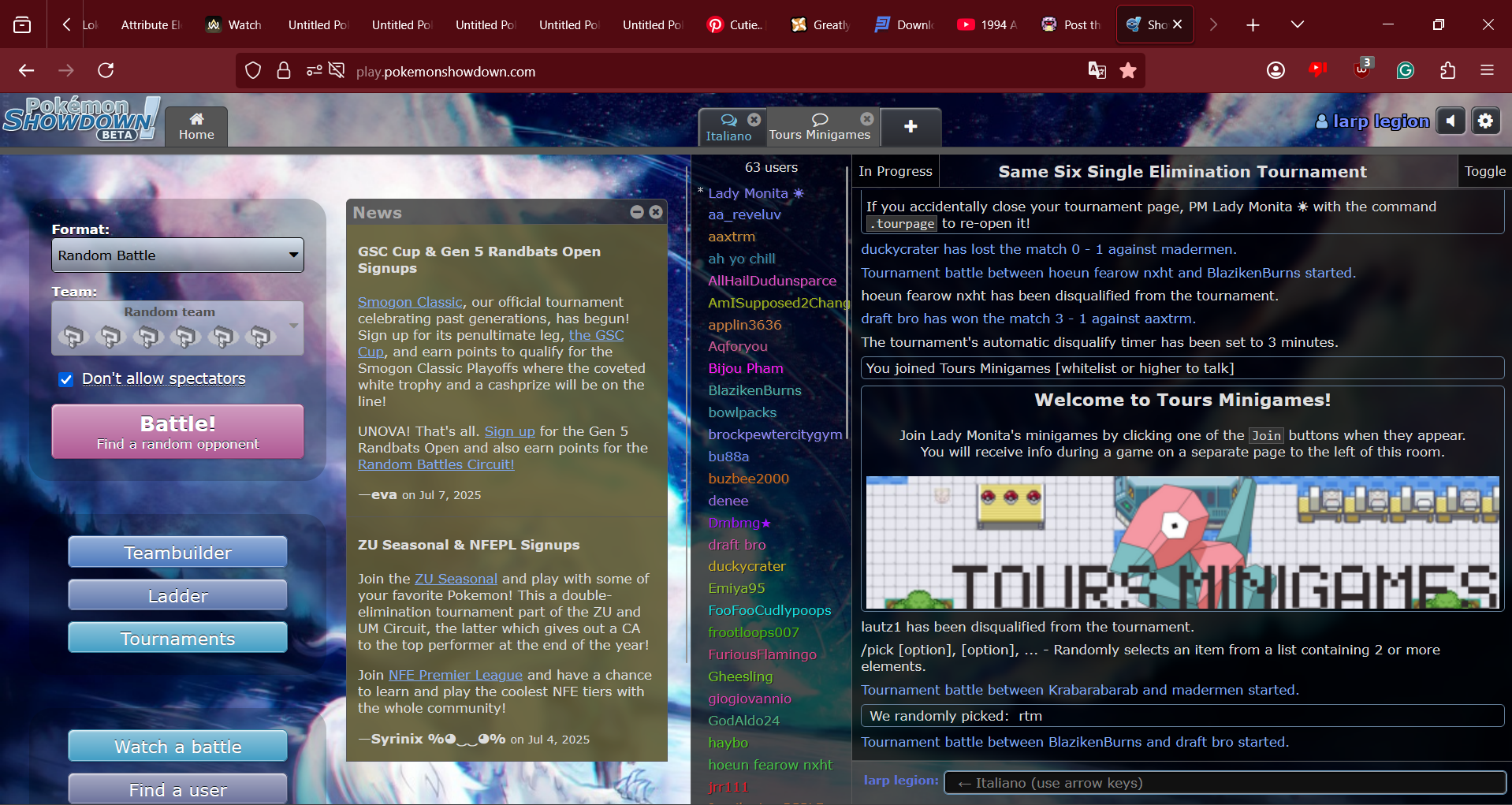
Task: Close the Tours Minigames room tab
Action: point(867,118)
